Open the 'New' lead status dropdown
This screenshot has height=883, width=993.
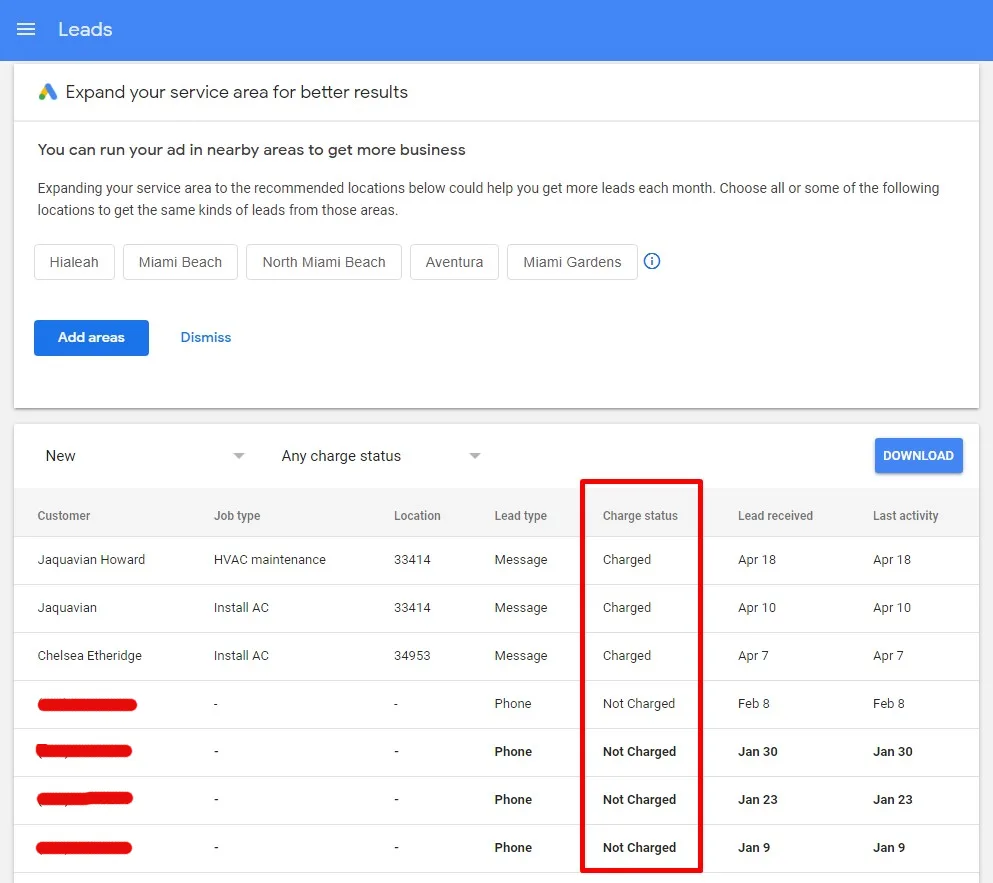tap(140, 455)
